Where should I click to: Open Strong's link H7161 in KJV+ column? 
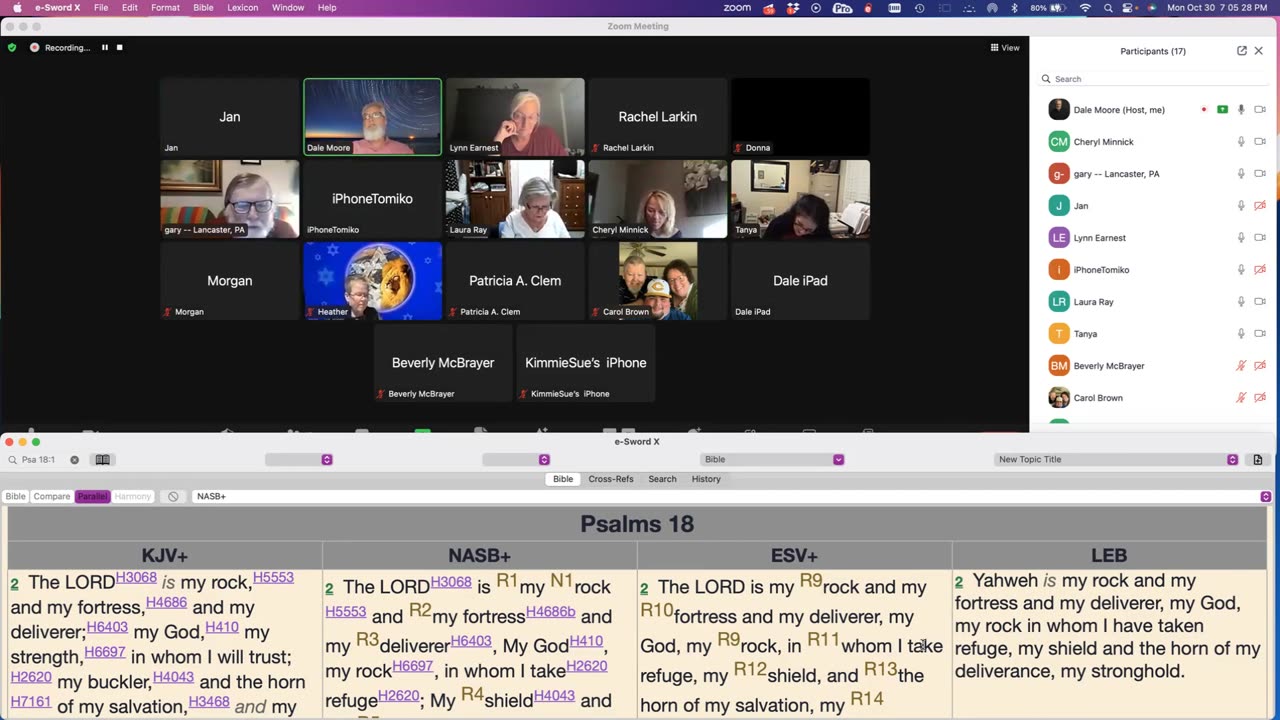point(31,702)
